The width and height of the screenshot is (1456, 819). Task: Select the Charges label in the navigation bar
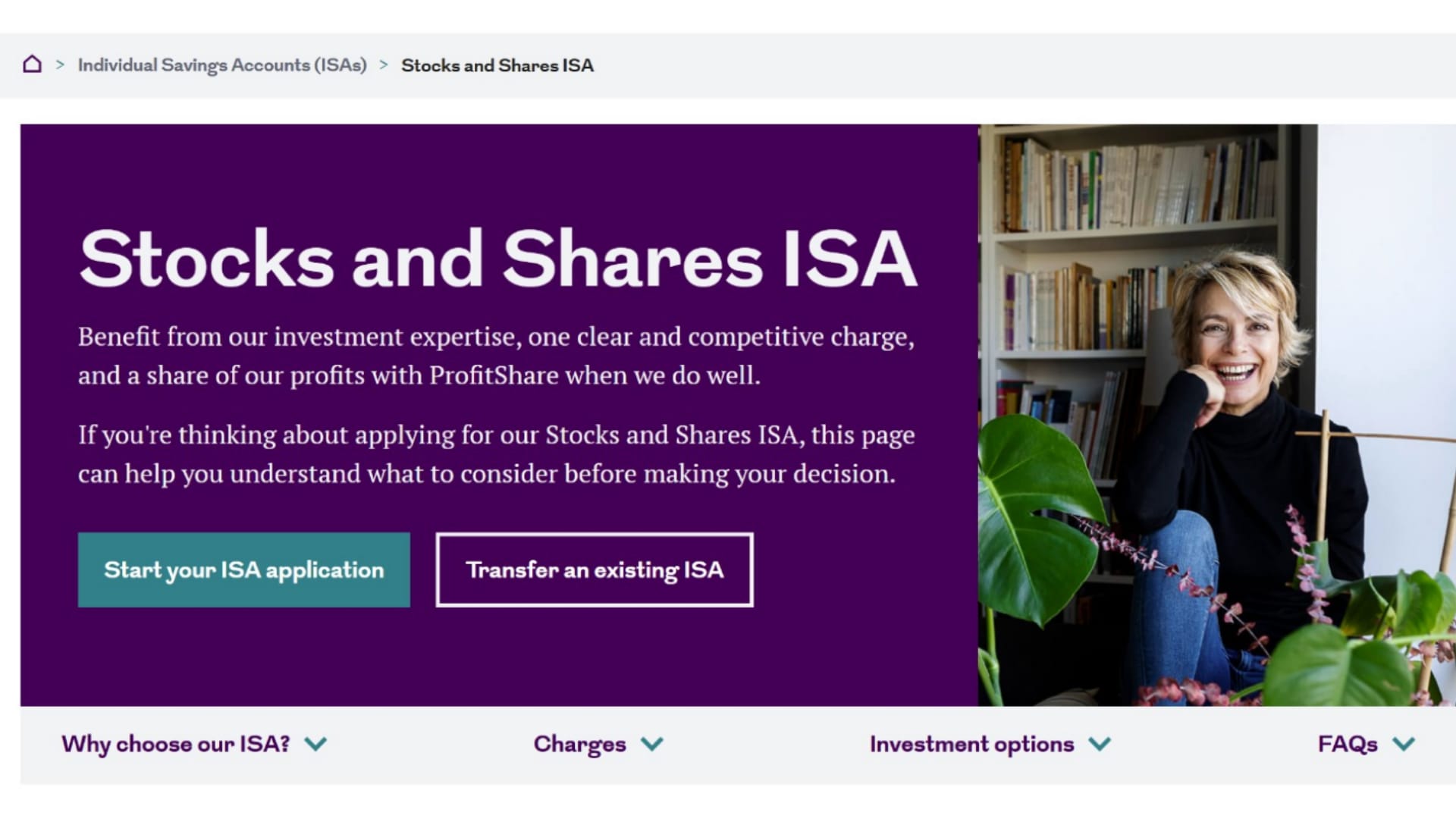click(579, 745)
